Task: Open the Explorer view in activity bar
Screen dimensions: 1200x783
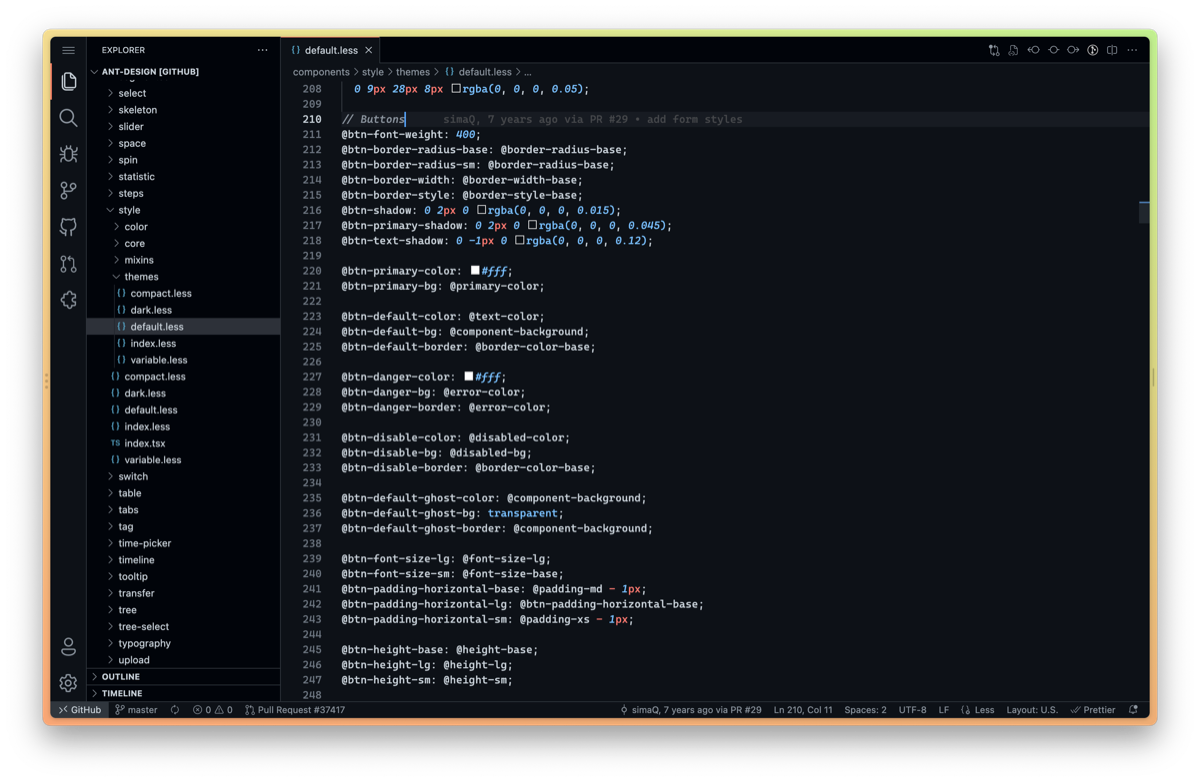Action: (x=68, y=81)
